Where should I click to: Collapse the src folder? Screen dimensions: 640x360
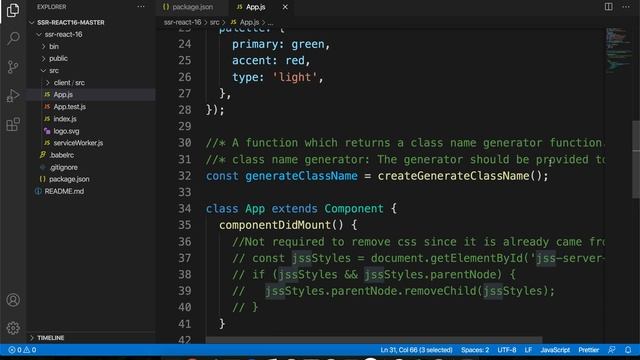click(54, 71)
